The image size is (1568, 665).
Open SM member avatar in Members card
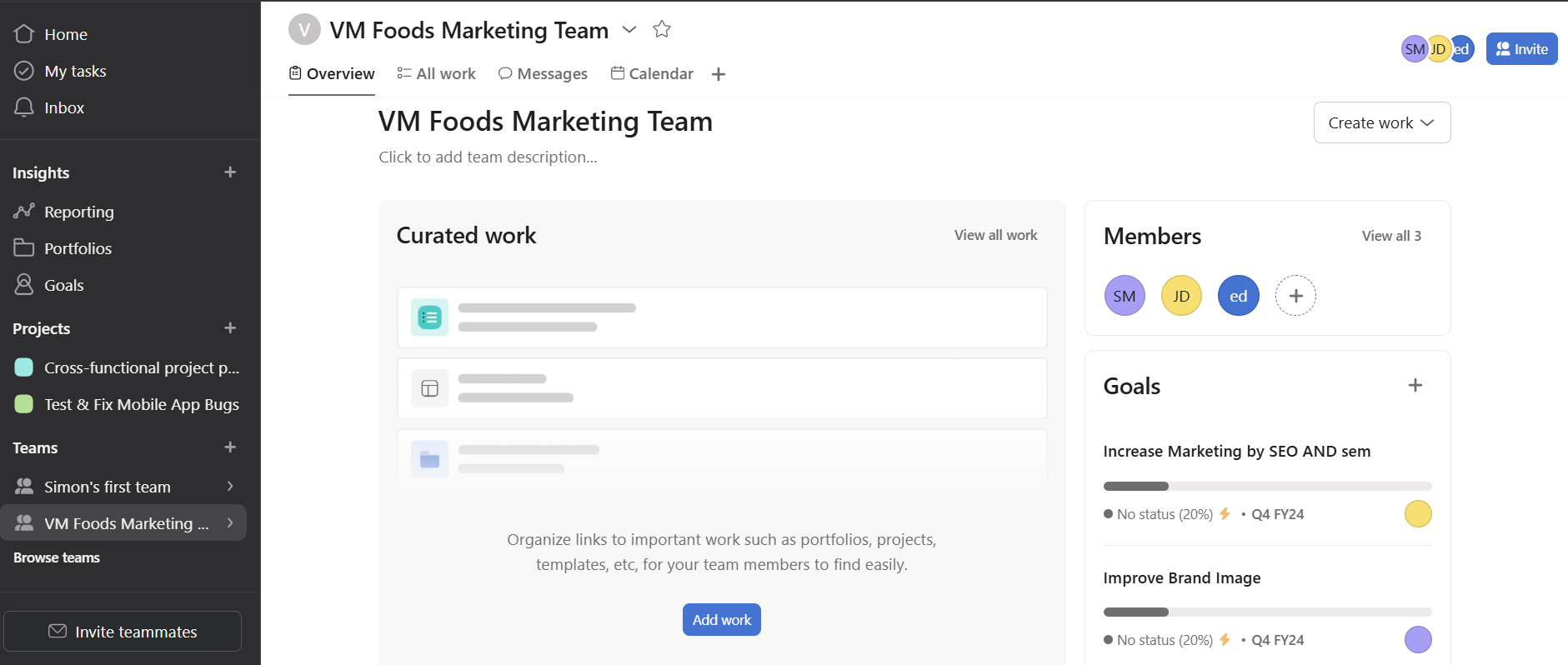click(x=1125, y=296)
